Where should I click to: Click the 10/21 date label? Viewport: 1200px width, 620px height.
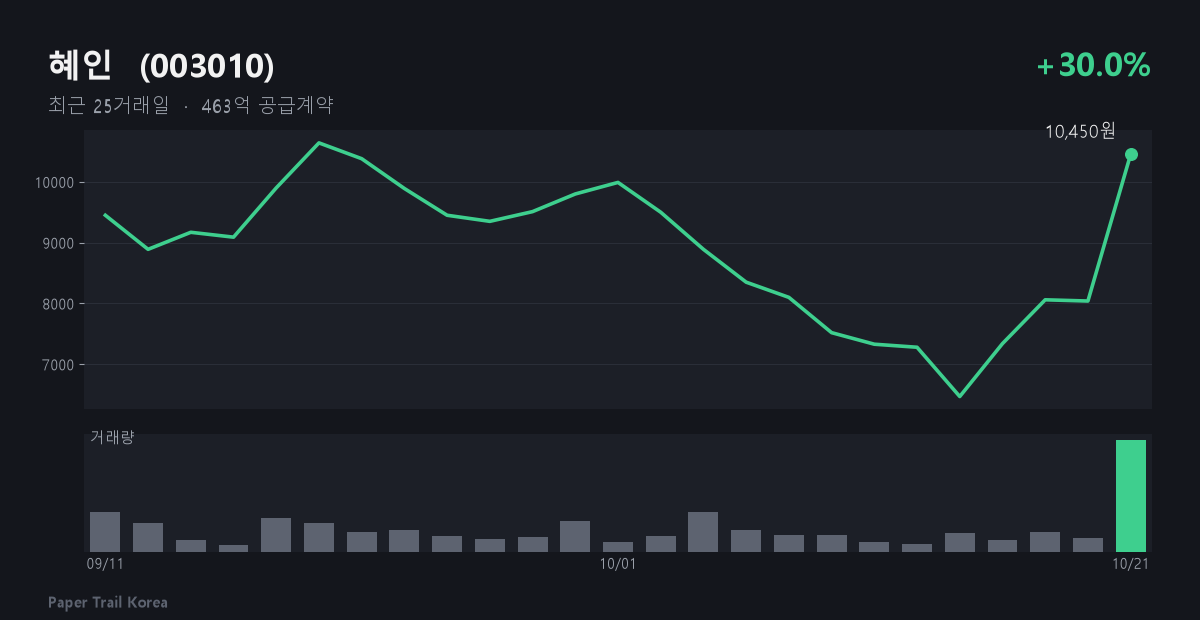[1131, 564]
